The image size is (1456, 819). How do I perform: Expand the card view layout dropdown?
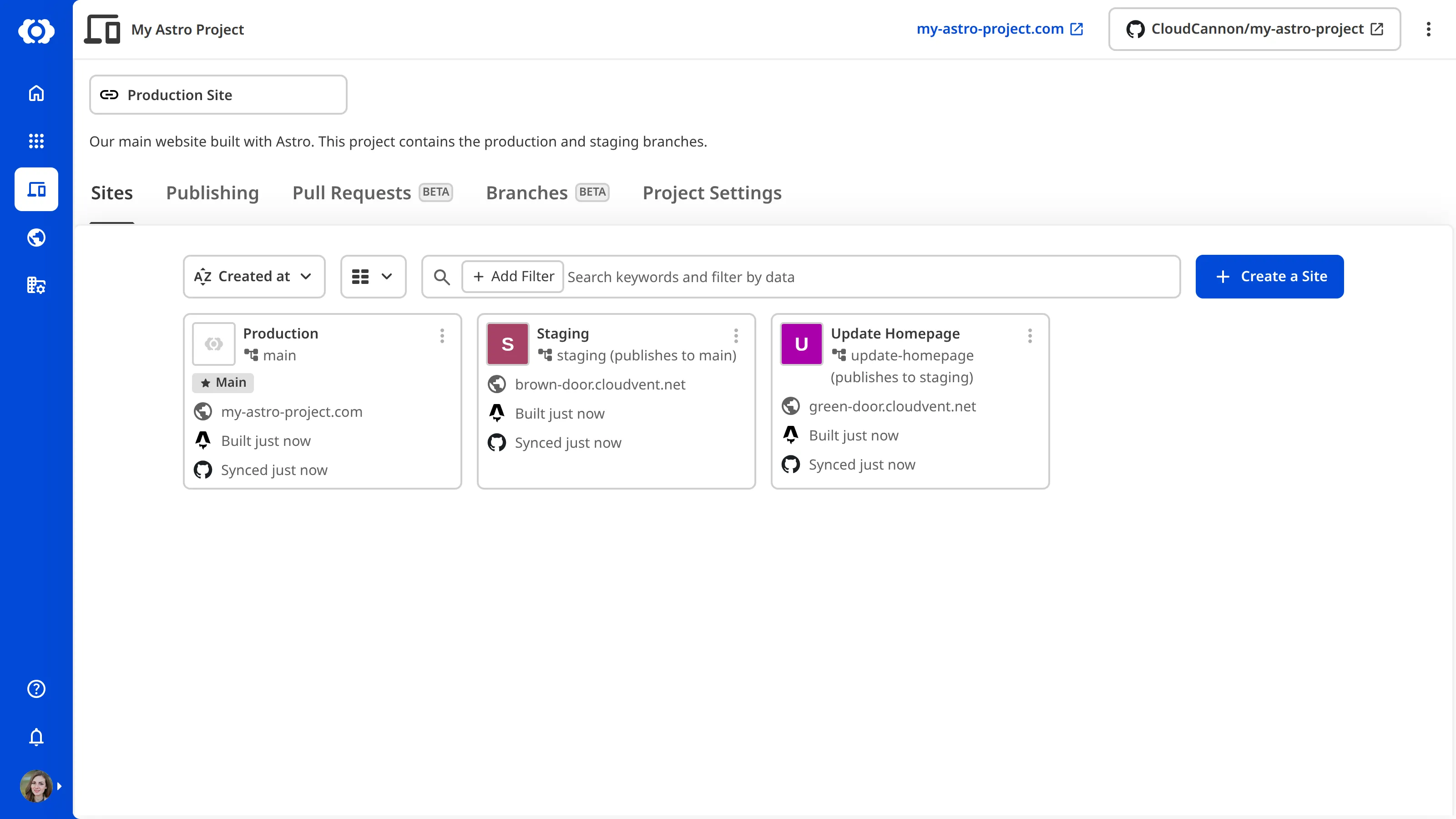(373, 276)
